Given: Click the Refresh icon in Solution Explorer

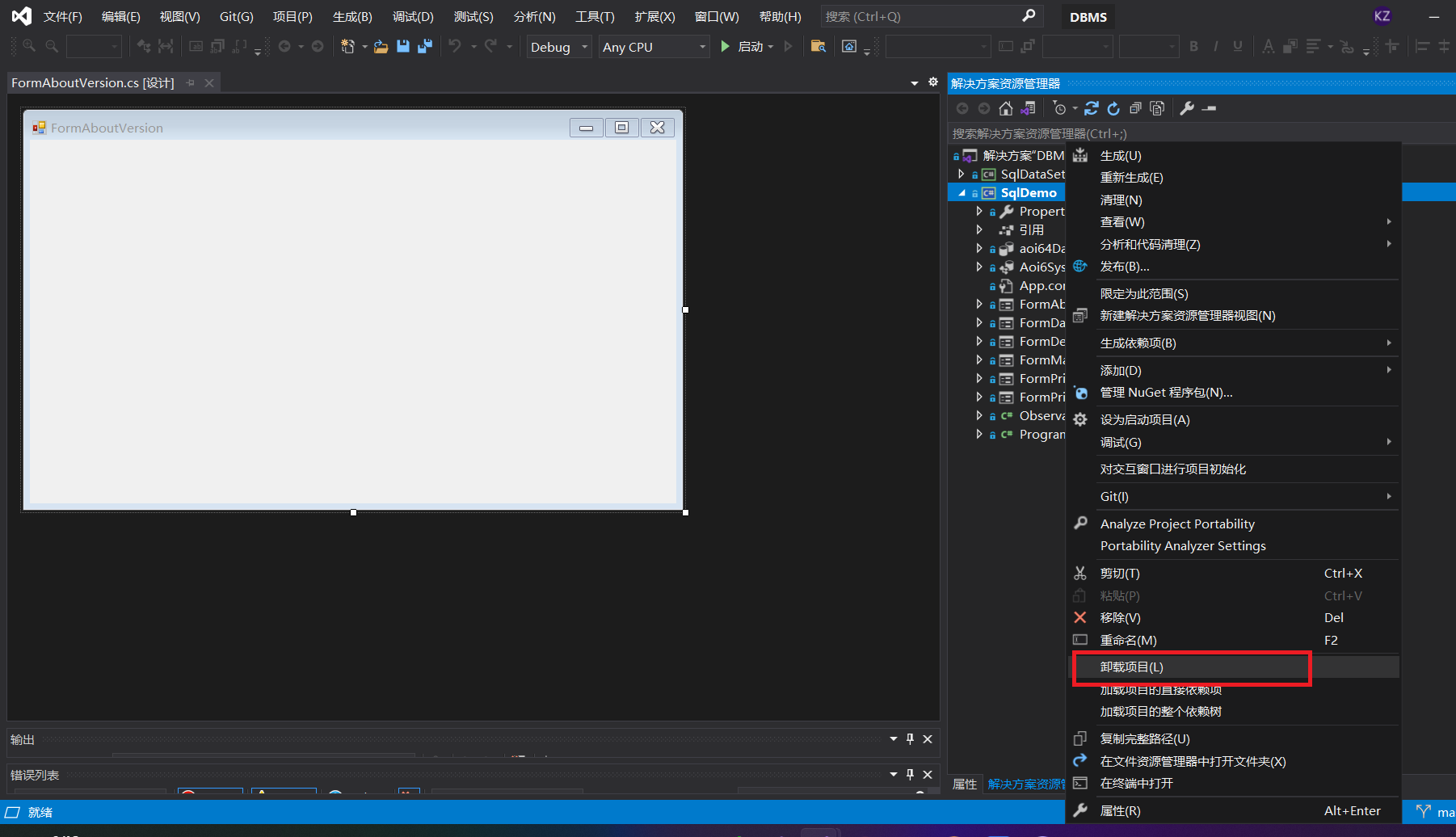Looking at the screenshot, I should point(1113,108).
